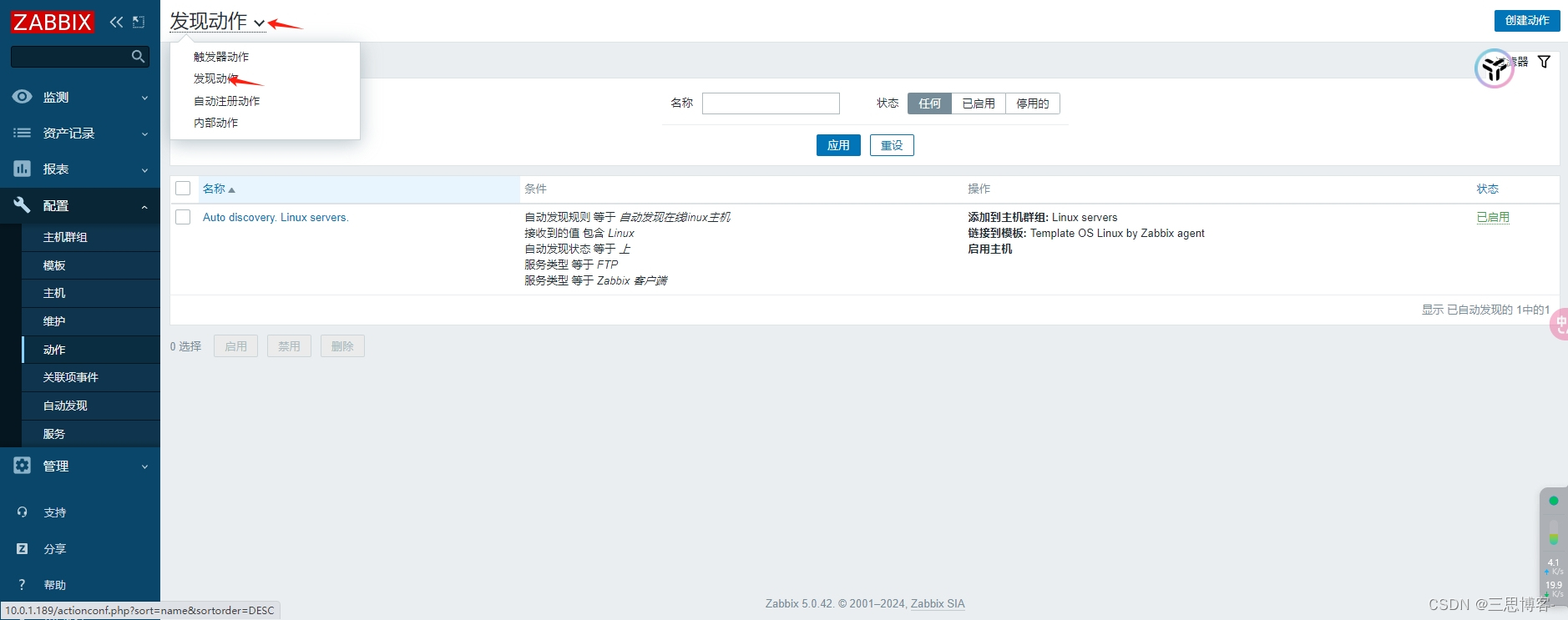Expand the 监测 menu section
The height and width of the screenshot is (620, 1568).
coord(144,98)
